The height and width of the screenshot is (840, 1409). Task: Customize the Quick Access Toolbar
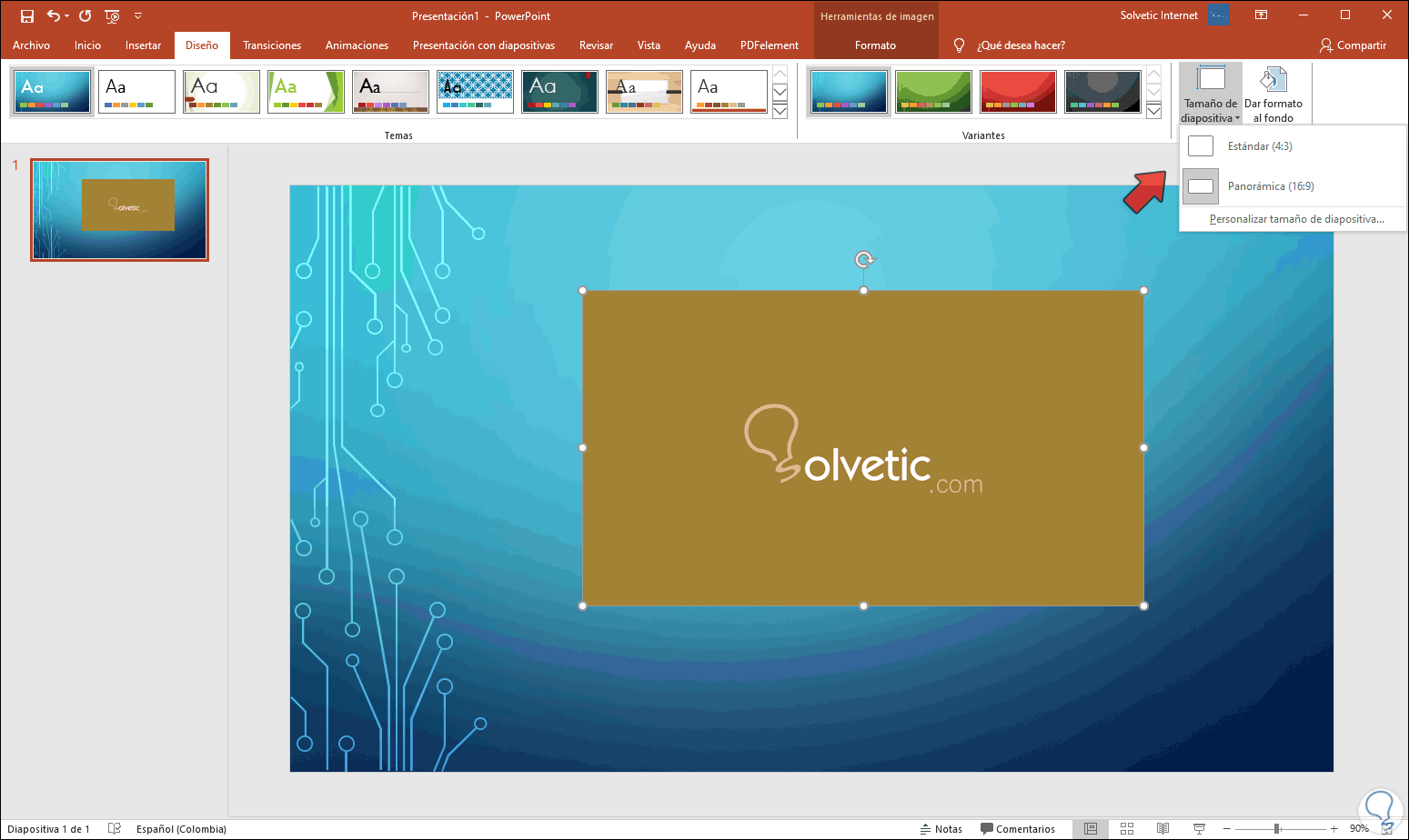point(138,16)
